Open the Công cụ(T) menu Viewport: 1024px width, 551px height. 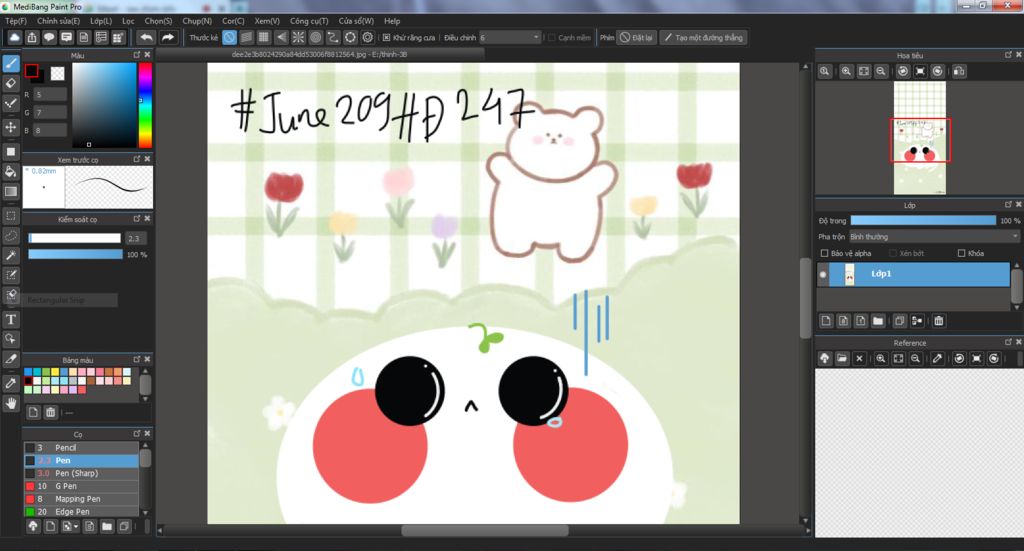click(x=309, y=21)
